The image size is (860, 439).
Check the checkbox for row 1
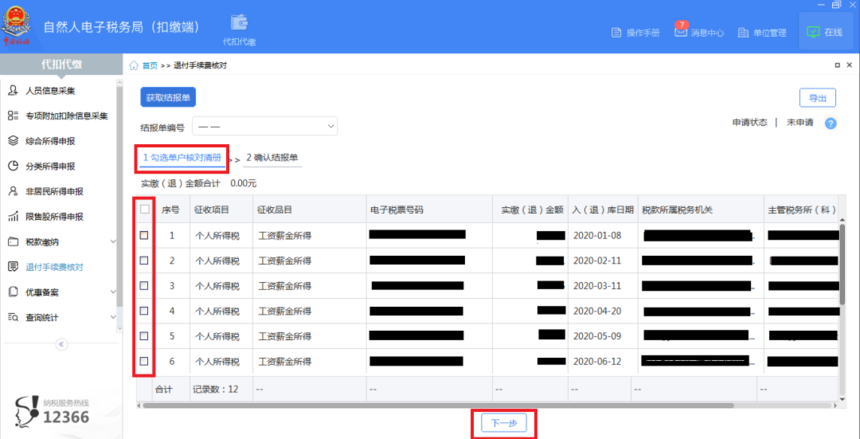click(144, 235)
